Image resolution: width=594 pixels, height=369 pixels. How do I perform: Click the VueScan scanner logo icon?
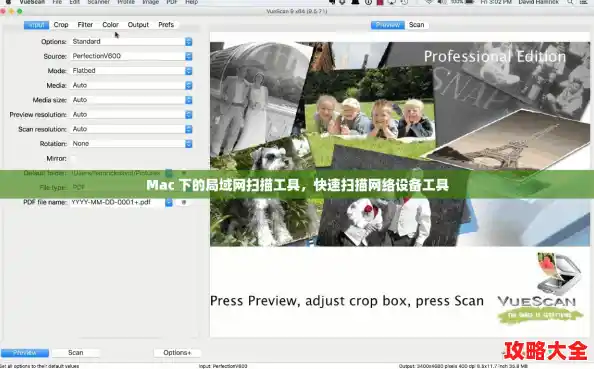click(559, 274)
